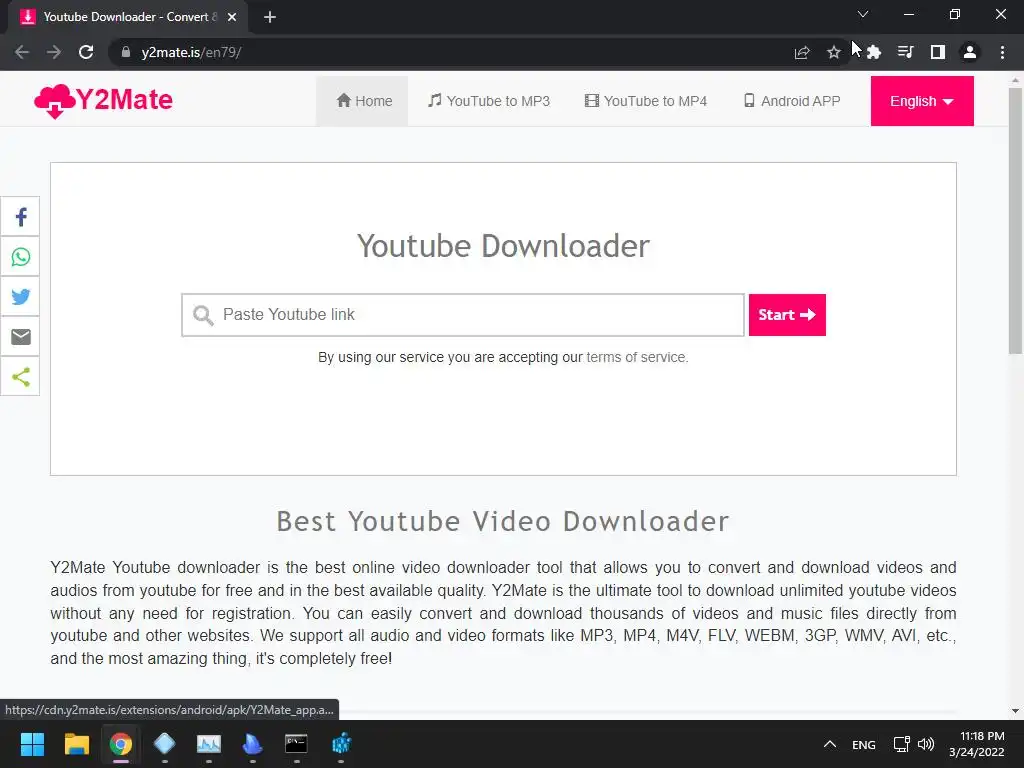
Task: Click the graph monitor taskbar icon
Action: (x=209, y=744)
